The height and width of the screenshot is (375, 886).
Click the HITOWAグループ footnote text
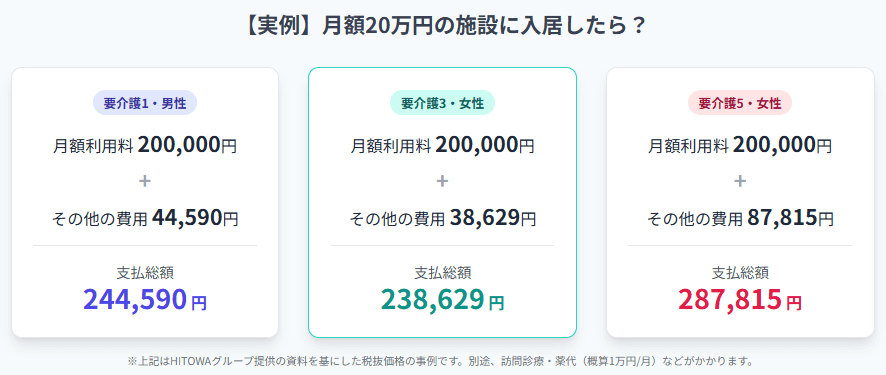point(440,360)
